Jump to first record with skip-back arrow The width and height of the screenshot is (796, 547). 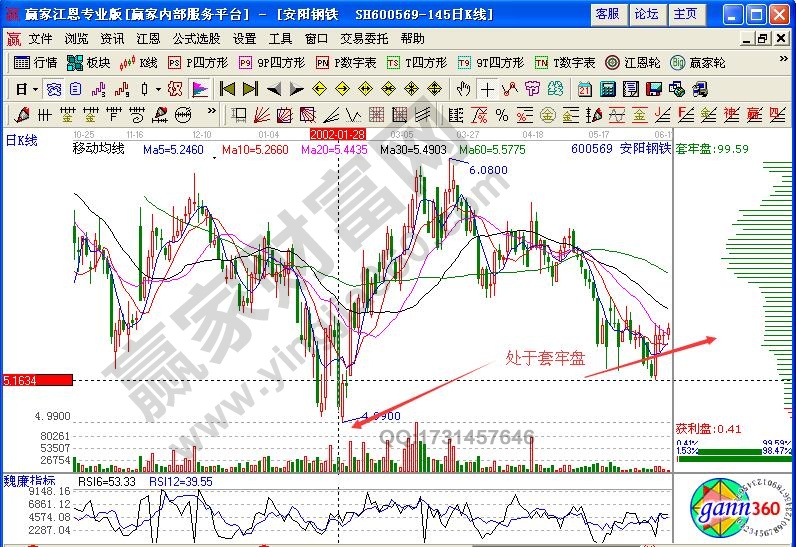226,88
